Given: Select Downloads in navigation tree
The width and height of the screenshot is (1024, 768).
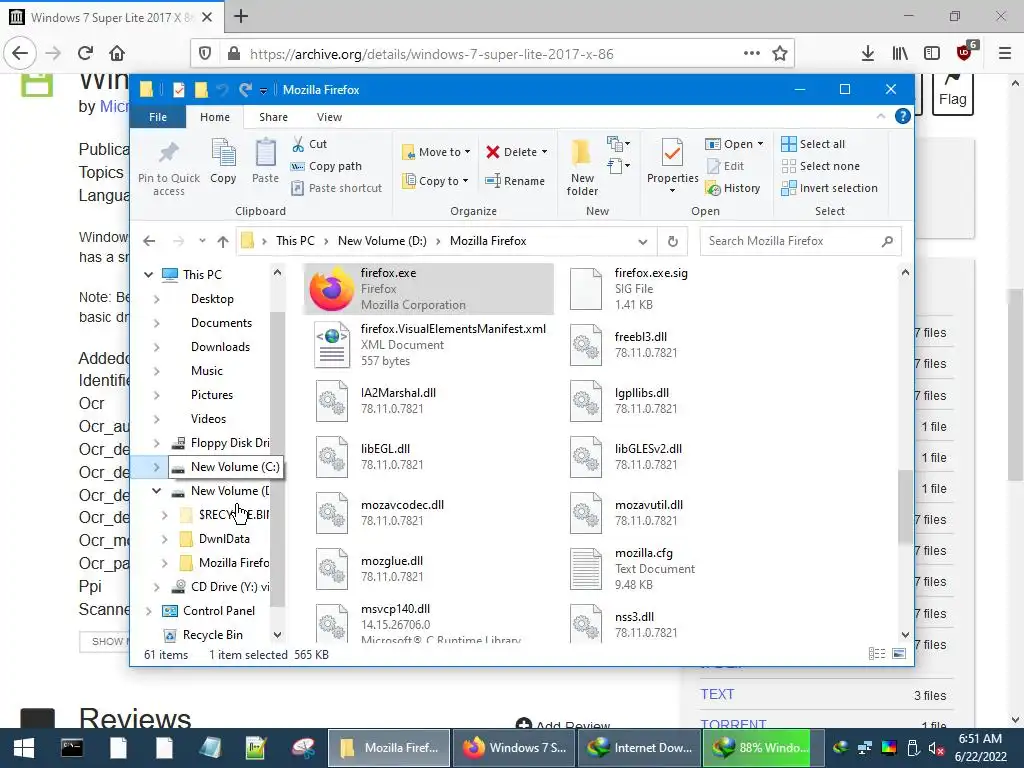Looking at the screenshot, I should click(x=220, y=347).
